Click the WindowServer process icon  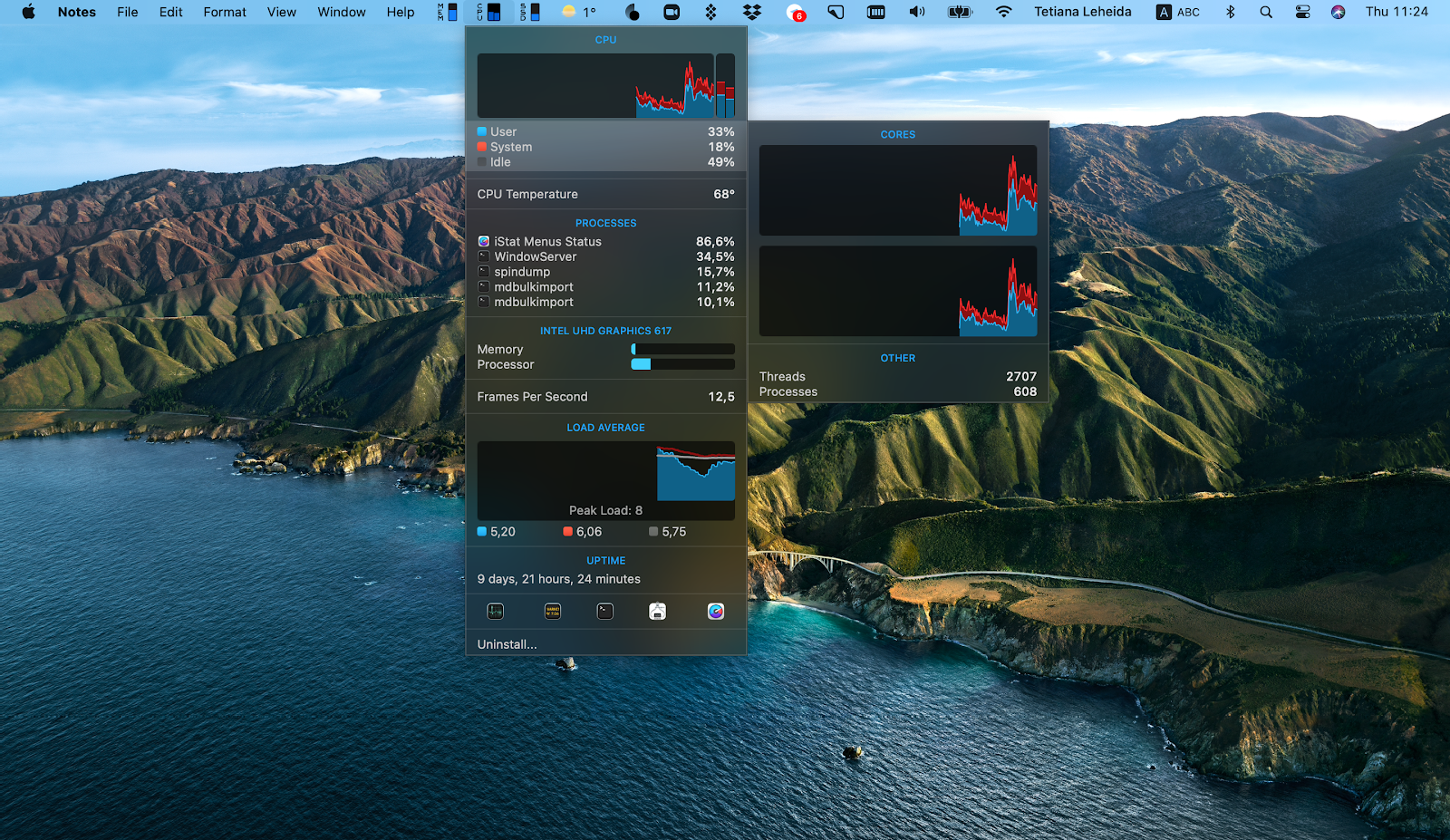(x=484, y=257)
